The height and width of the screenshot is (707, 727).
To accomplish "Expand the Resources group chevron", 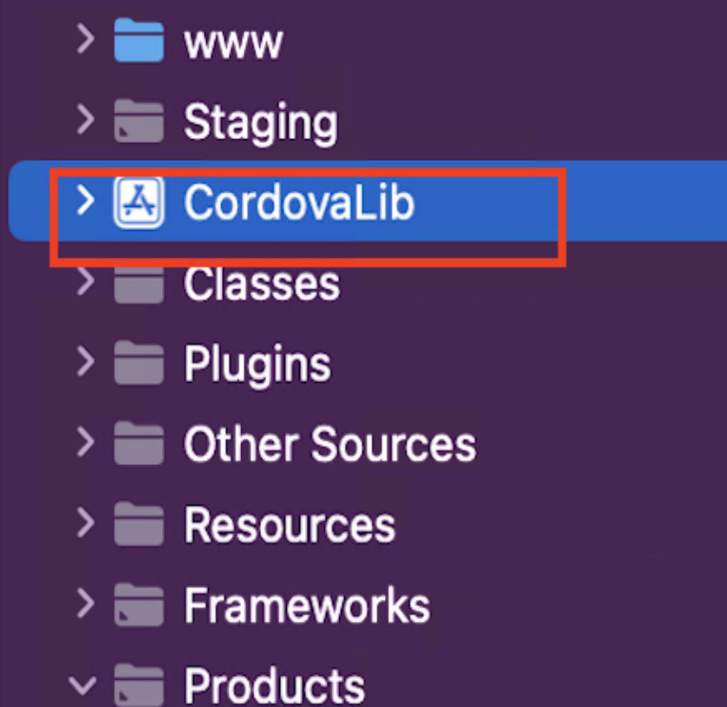I will click(86, 522).
